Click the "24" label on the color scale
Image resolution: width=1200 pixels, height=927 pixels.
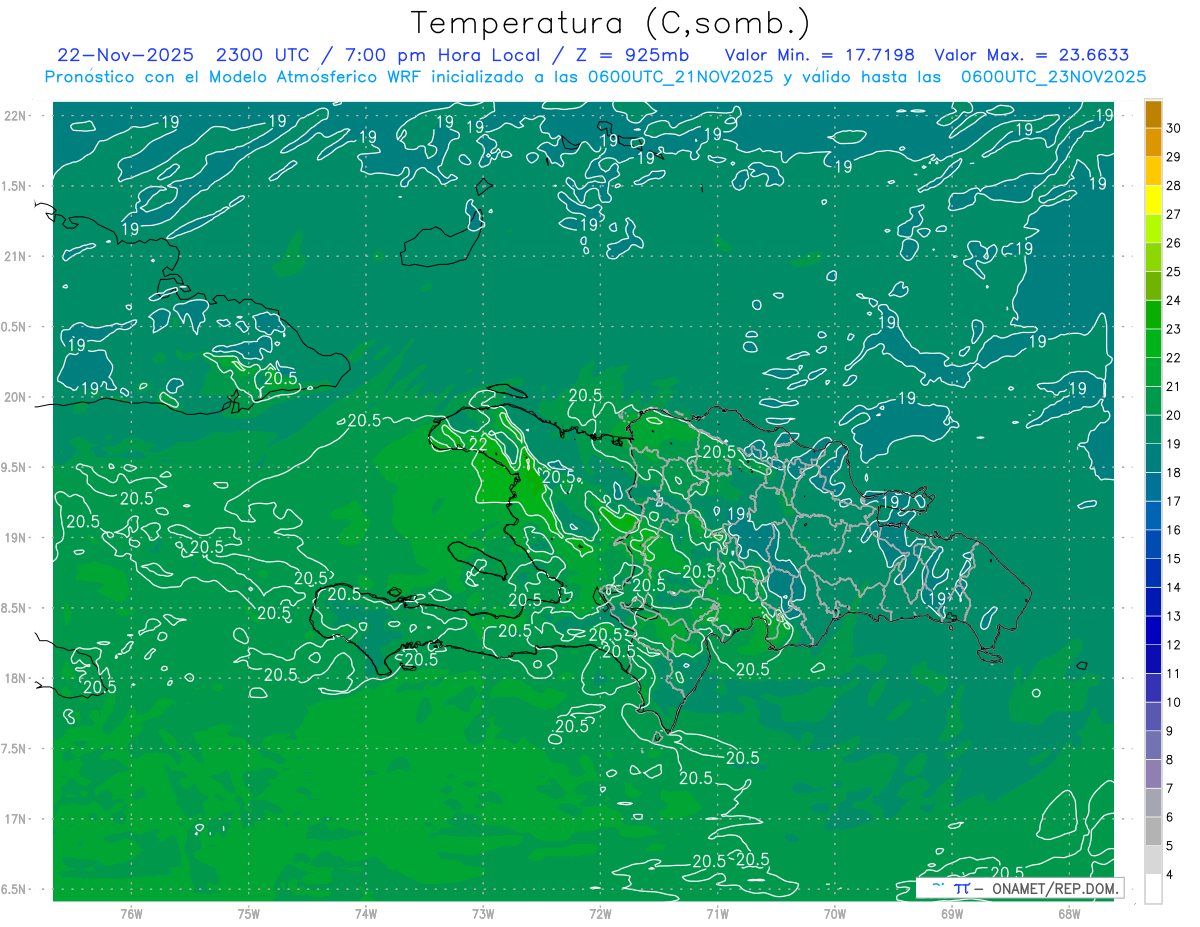[1174, 300]
